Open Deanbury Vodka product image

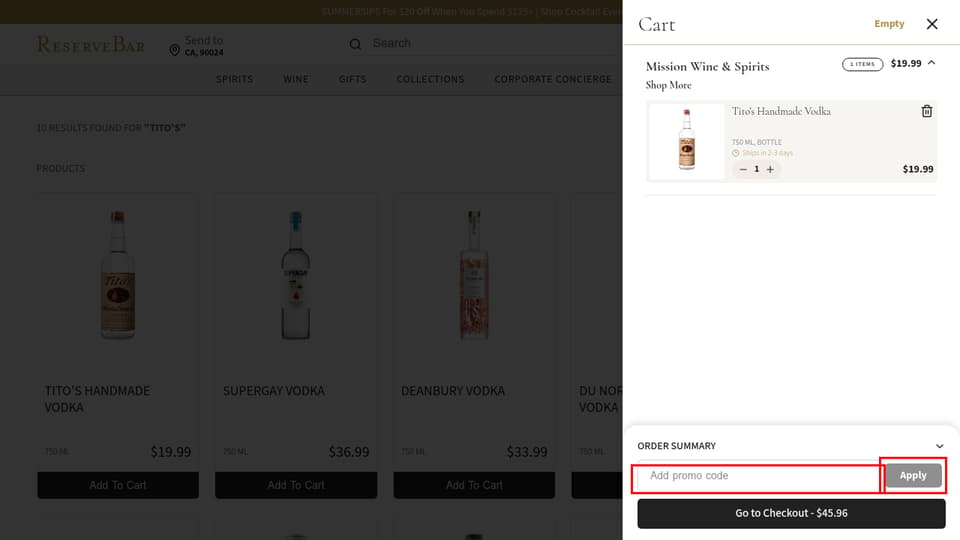(x=474, y=275)
